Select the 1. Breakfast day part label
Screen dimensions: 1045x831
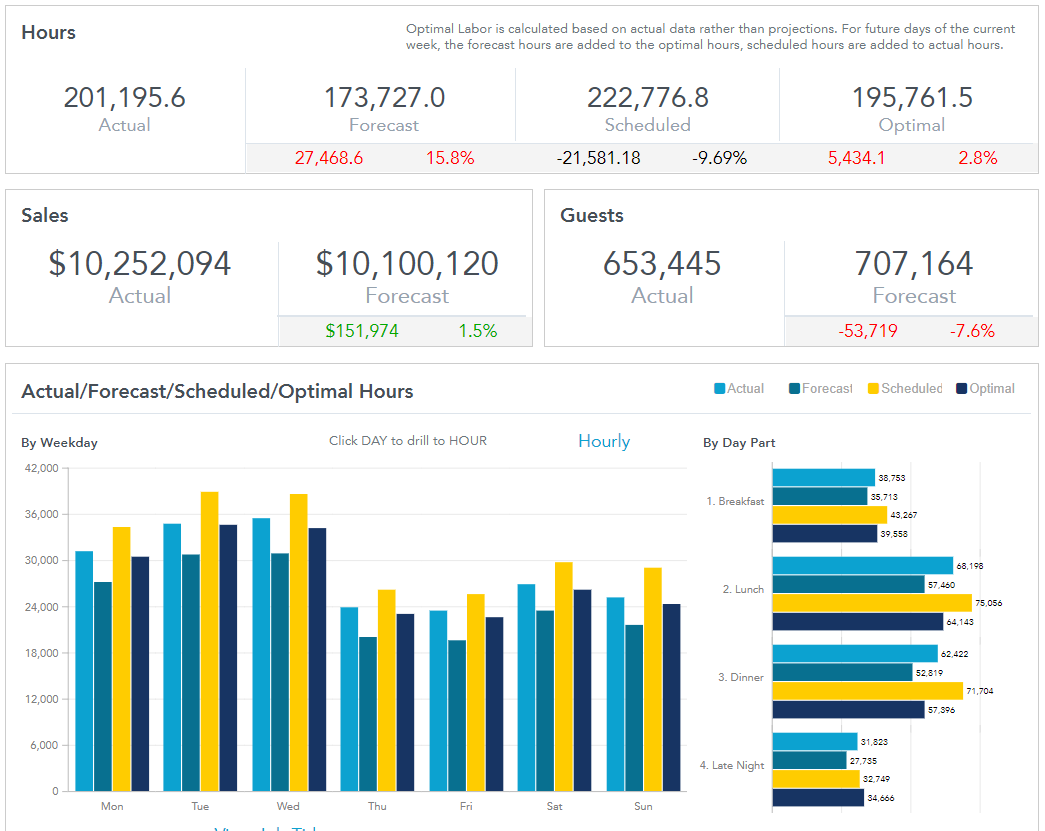735,501
